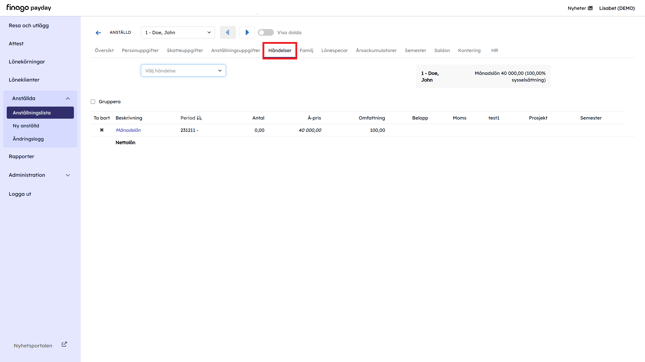Switch to the Semester tab
This screenshot has width=645, height=362.
415,51
